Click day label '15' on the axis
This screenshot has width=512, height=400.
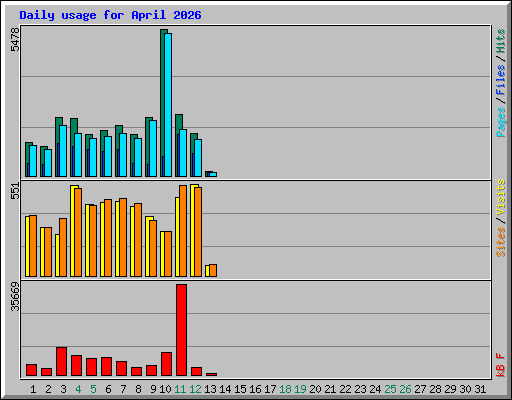click(240, 389)
